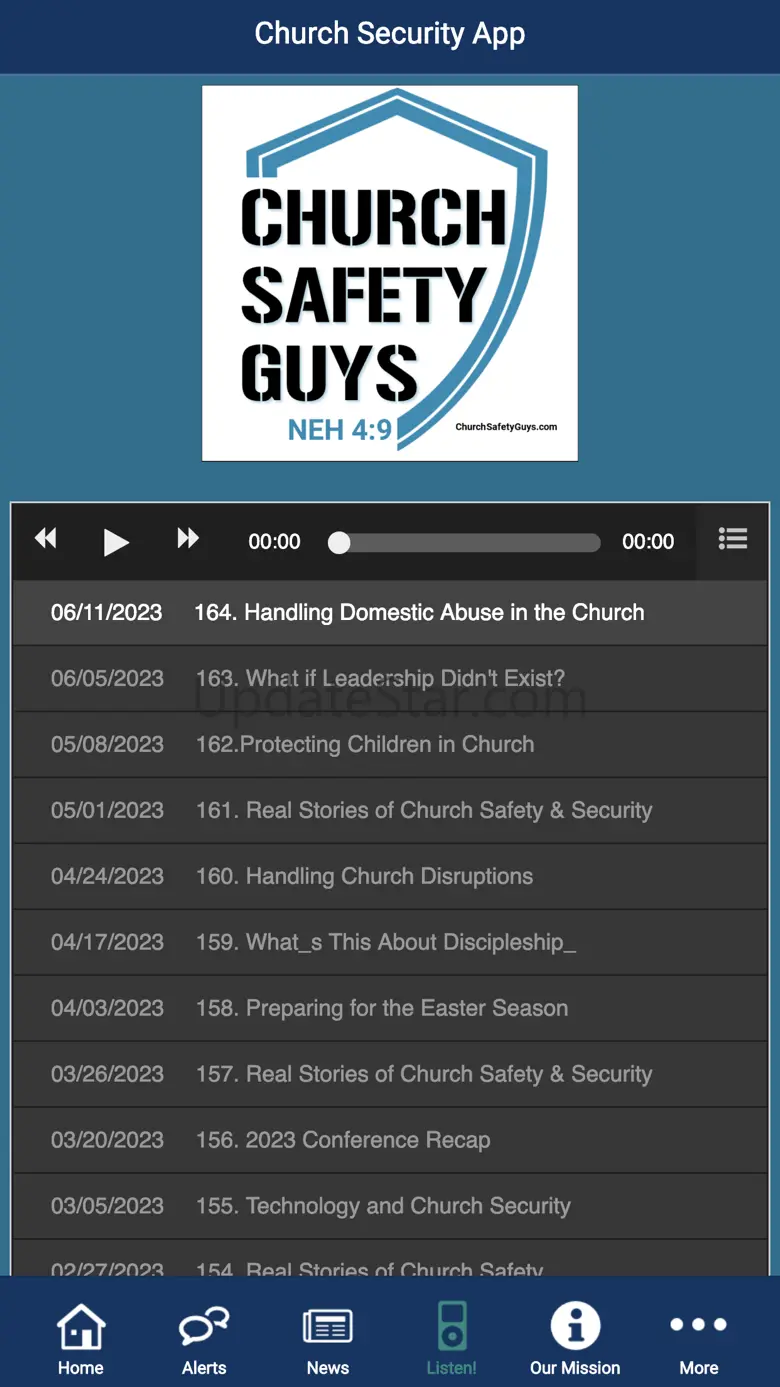The width and height of the screenshot is (780, 1387).
Task: Click the elapsed time 00:00 left of slider
Action: click(x=274, y=542)
